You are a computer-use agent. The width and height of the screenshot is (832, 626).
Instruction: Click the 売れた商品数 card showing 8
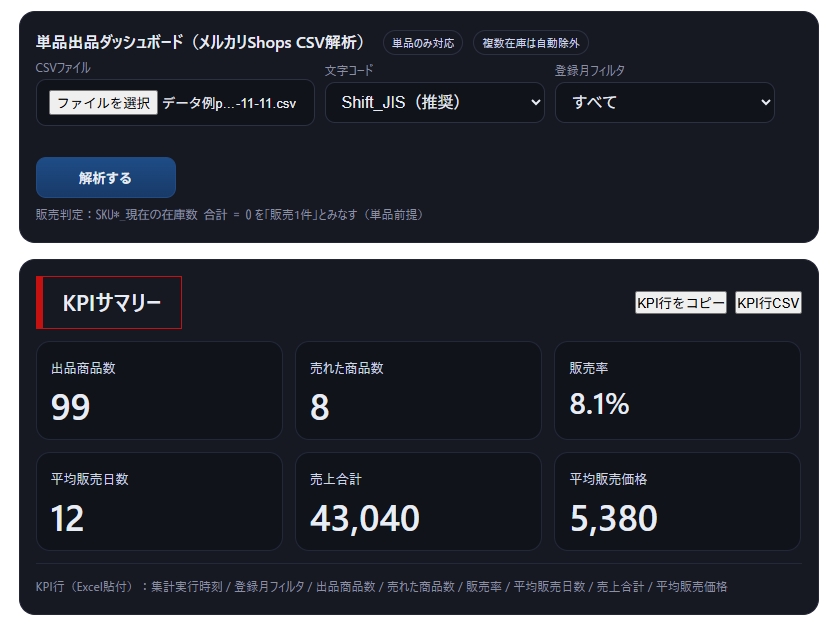tap(417, 390)
